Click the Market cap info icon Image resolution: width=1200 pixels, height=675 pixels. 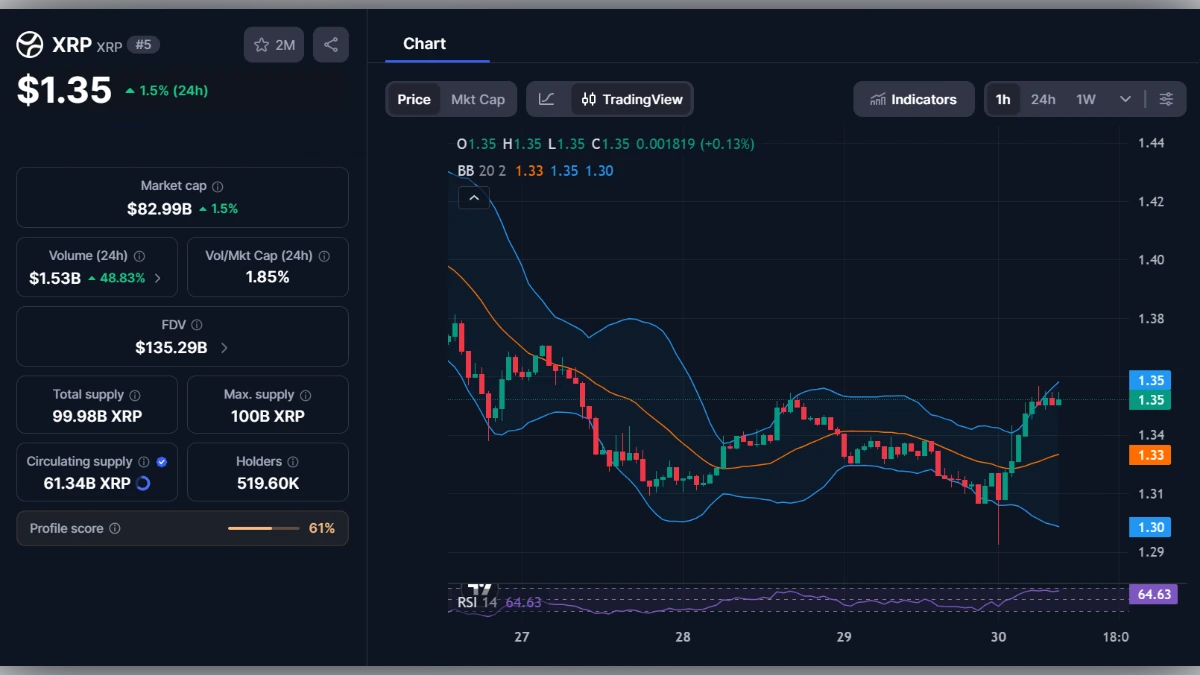pyautogui.click(x=218, y=186)
